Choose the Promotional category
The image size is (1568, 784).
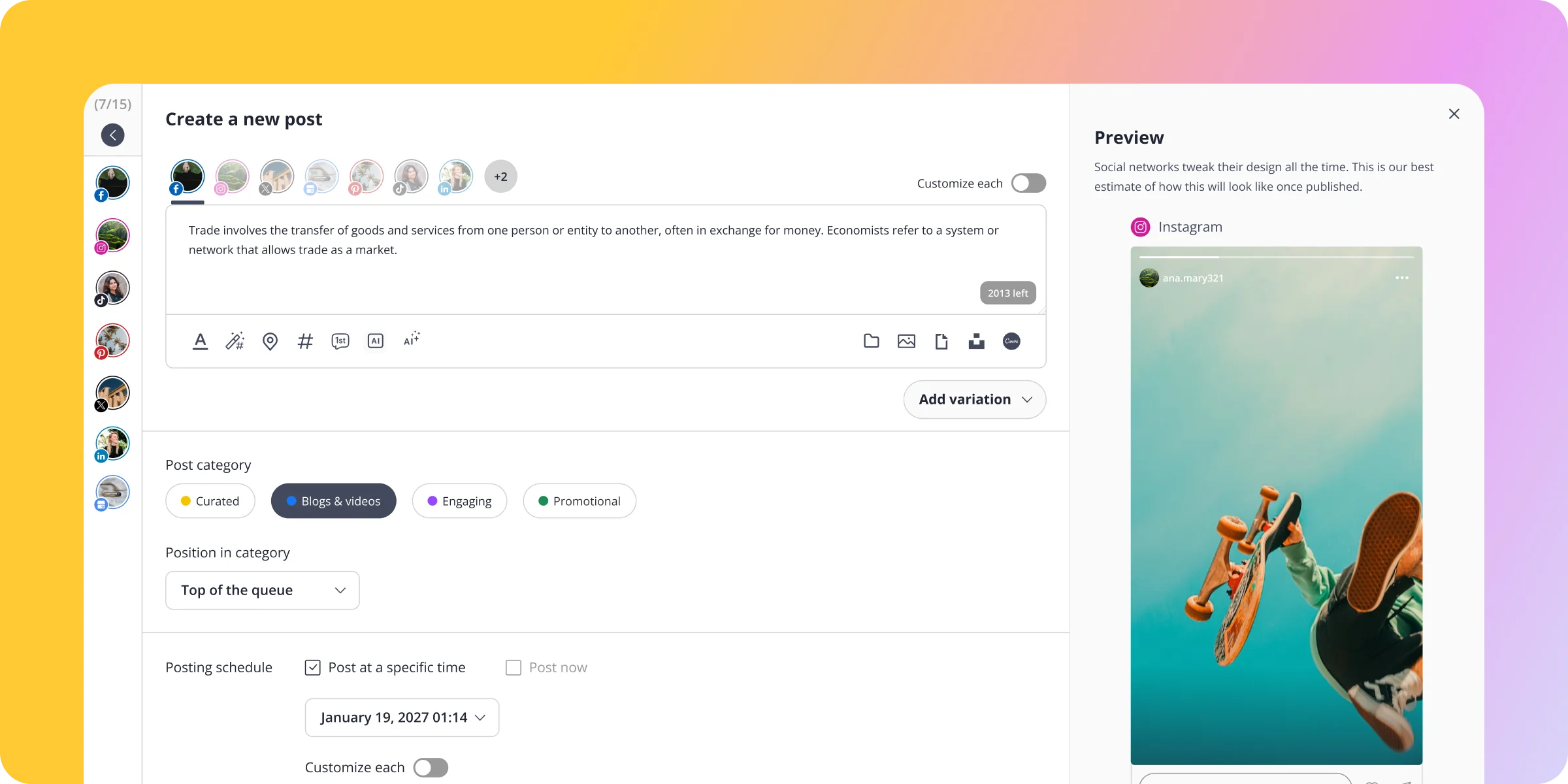[580, 501]
